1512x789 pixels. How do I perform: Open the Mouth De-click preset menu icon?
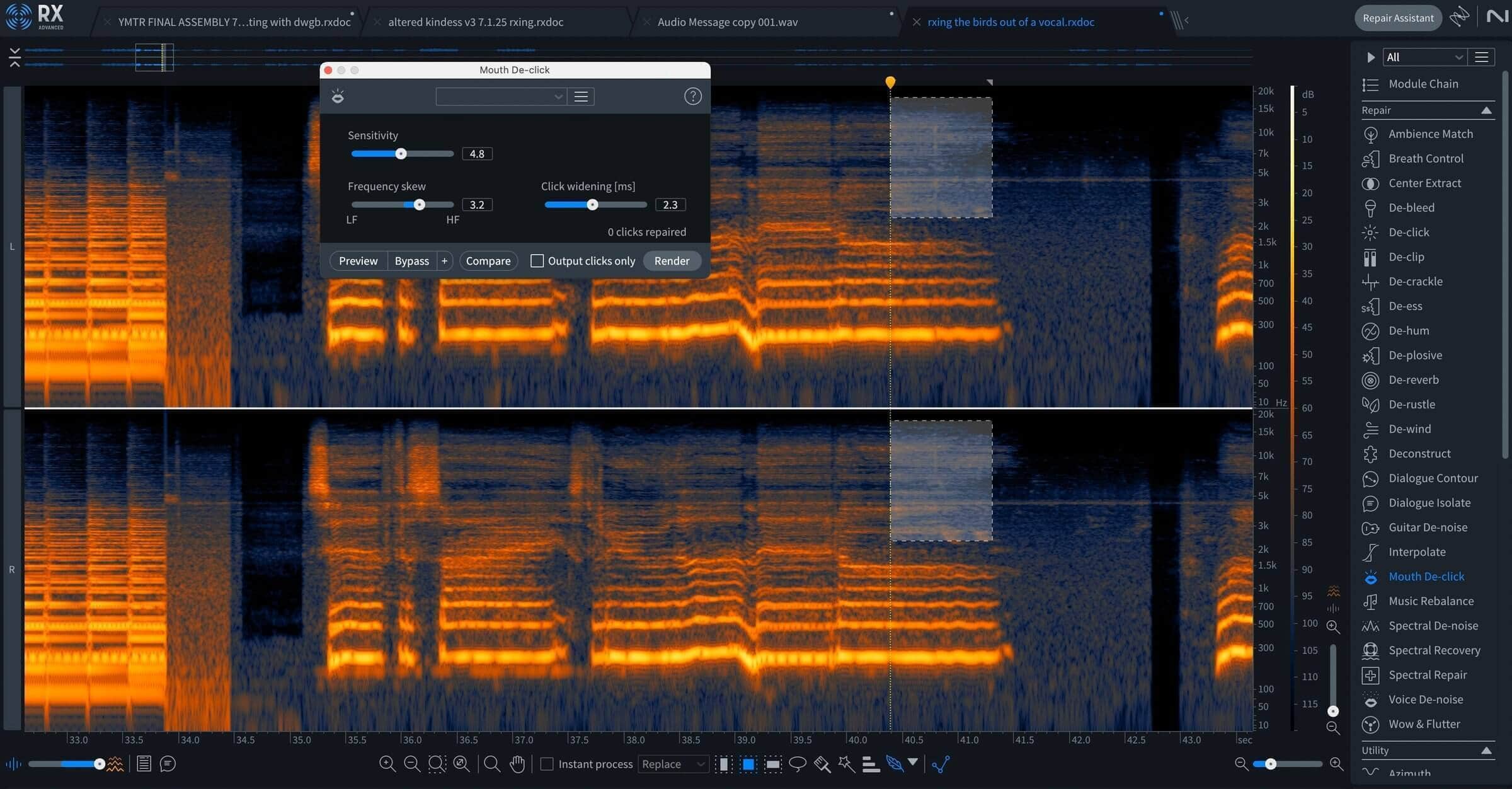pos(581,96)
